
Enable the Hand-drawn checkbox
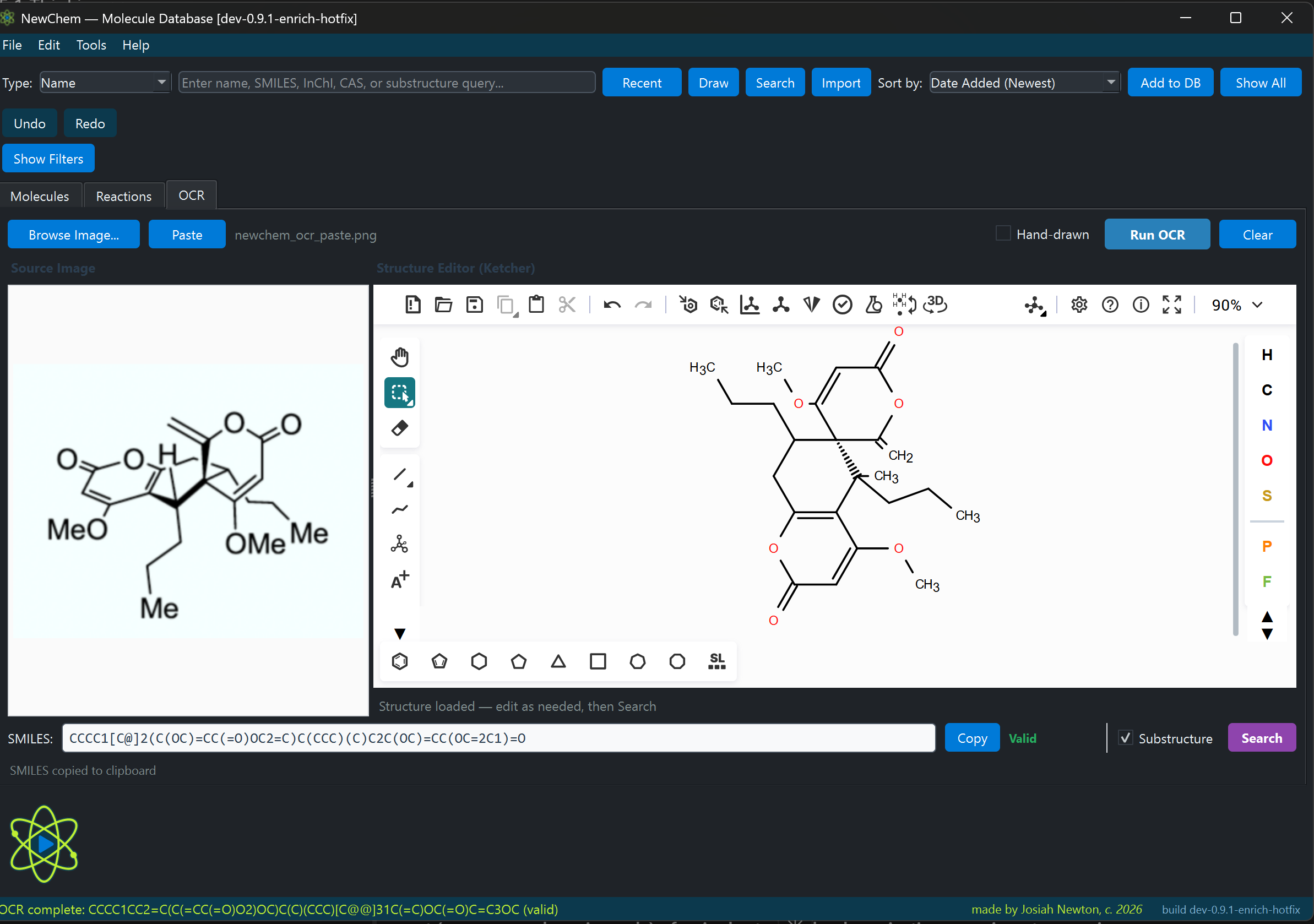1003,233
